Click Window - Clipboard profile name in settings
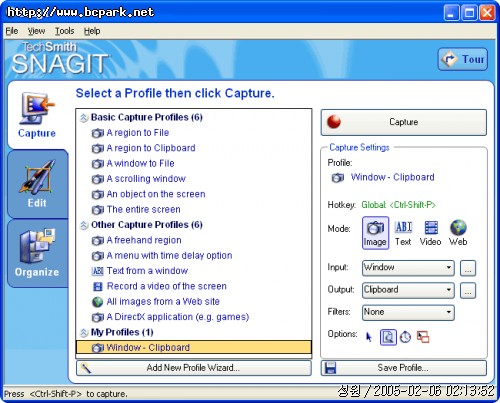Viewport: 500px width, 403px height. (392, 177)
